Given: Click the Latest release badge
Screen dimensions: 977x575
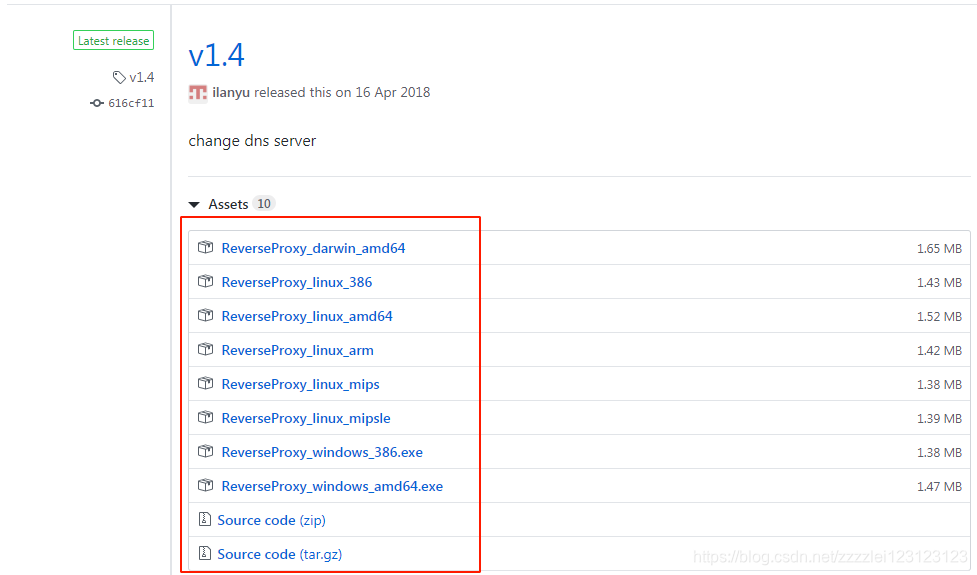Looking at the screenshot, I should coord(113,40).
